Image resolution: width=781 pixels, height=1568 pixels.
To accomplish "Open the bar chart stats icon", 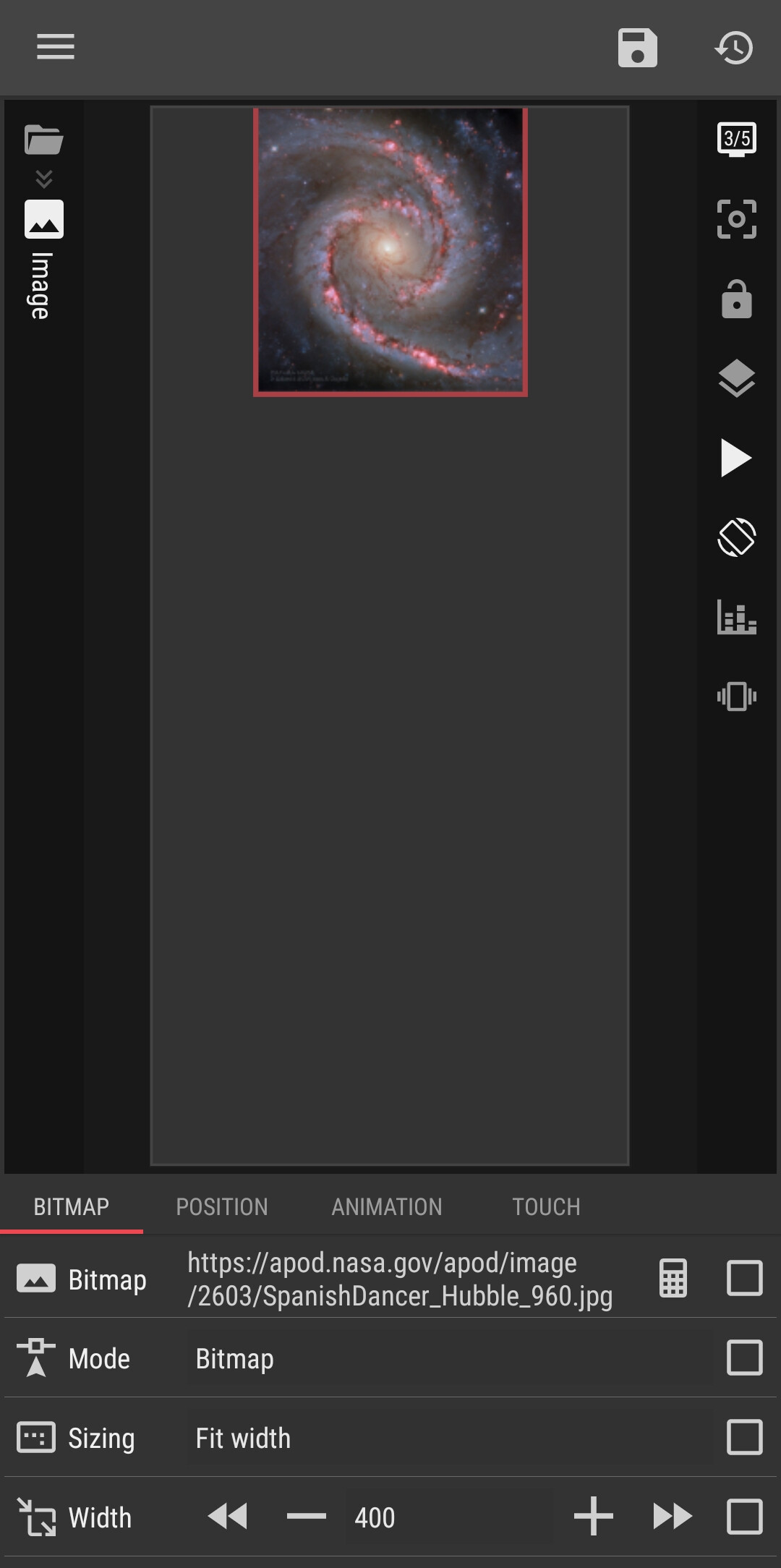I will 736,617.
